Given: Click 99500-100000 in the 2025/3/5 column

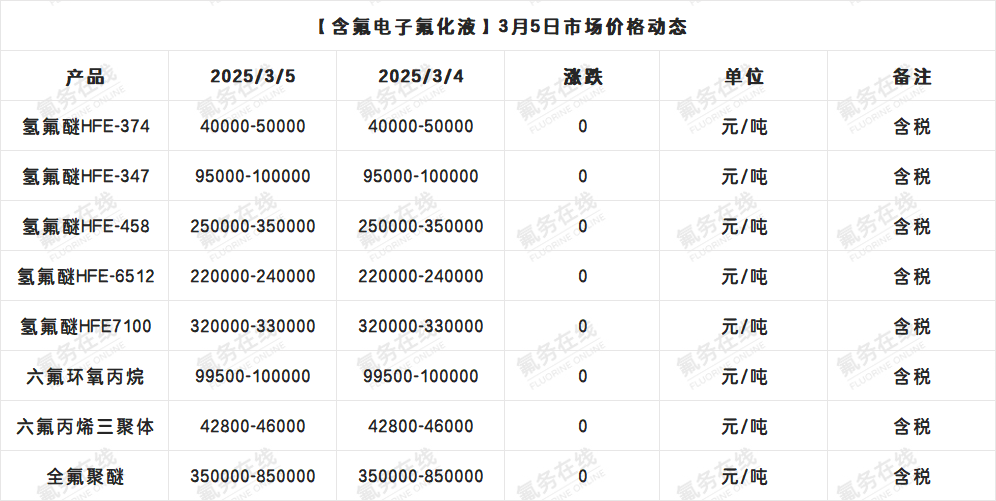Looking at the screenshot, I should 253,376.
